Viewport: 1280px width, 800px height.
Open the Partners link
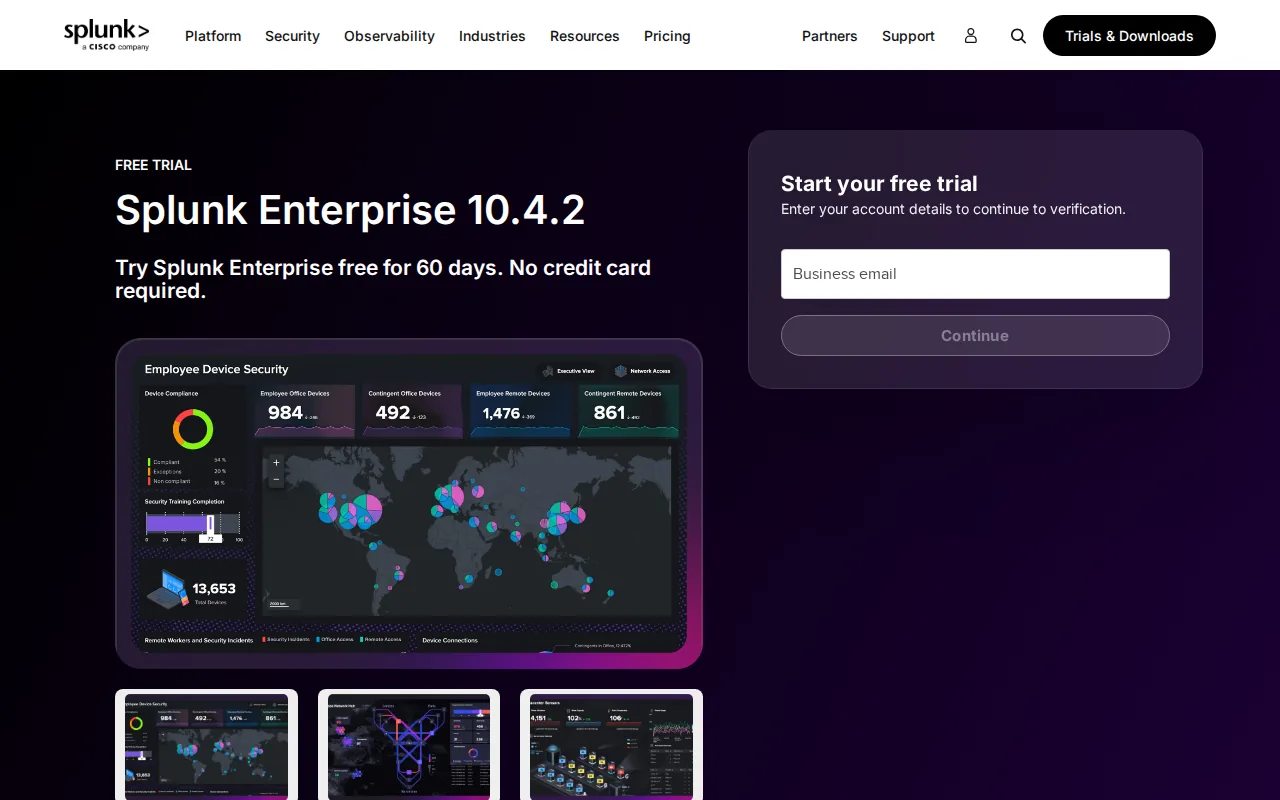830,36
